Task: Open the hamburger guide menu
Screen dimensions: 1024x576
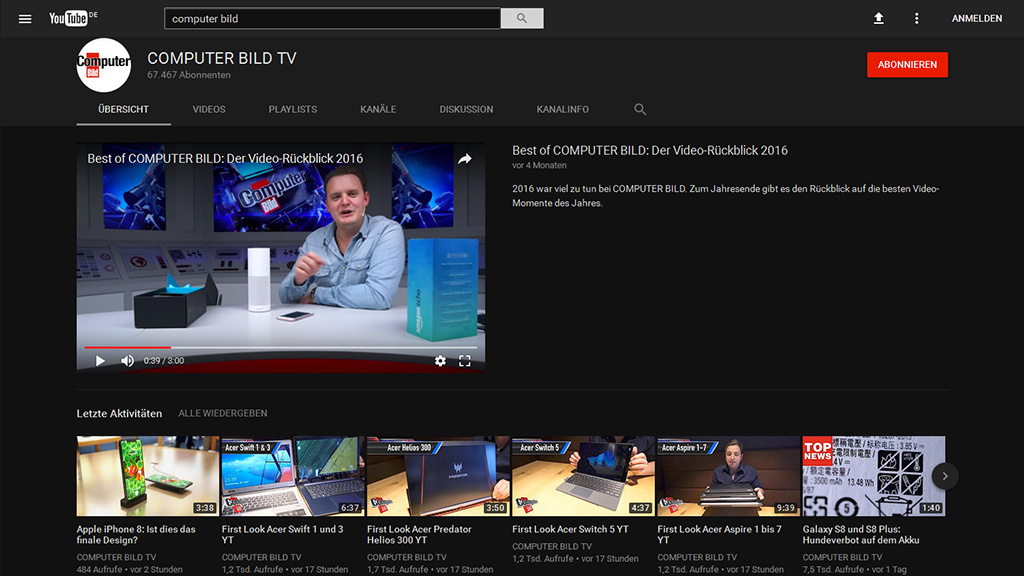Action: click(x=25, y=19)
